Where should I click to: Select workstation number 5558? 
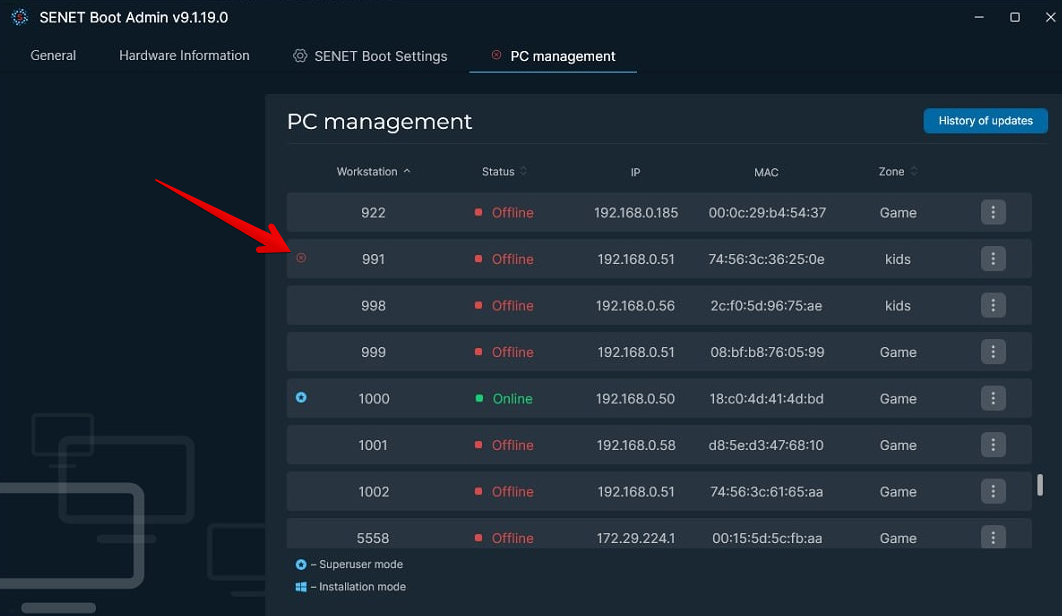click(373, 538)
